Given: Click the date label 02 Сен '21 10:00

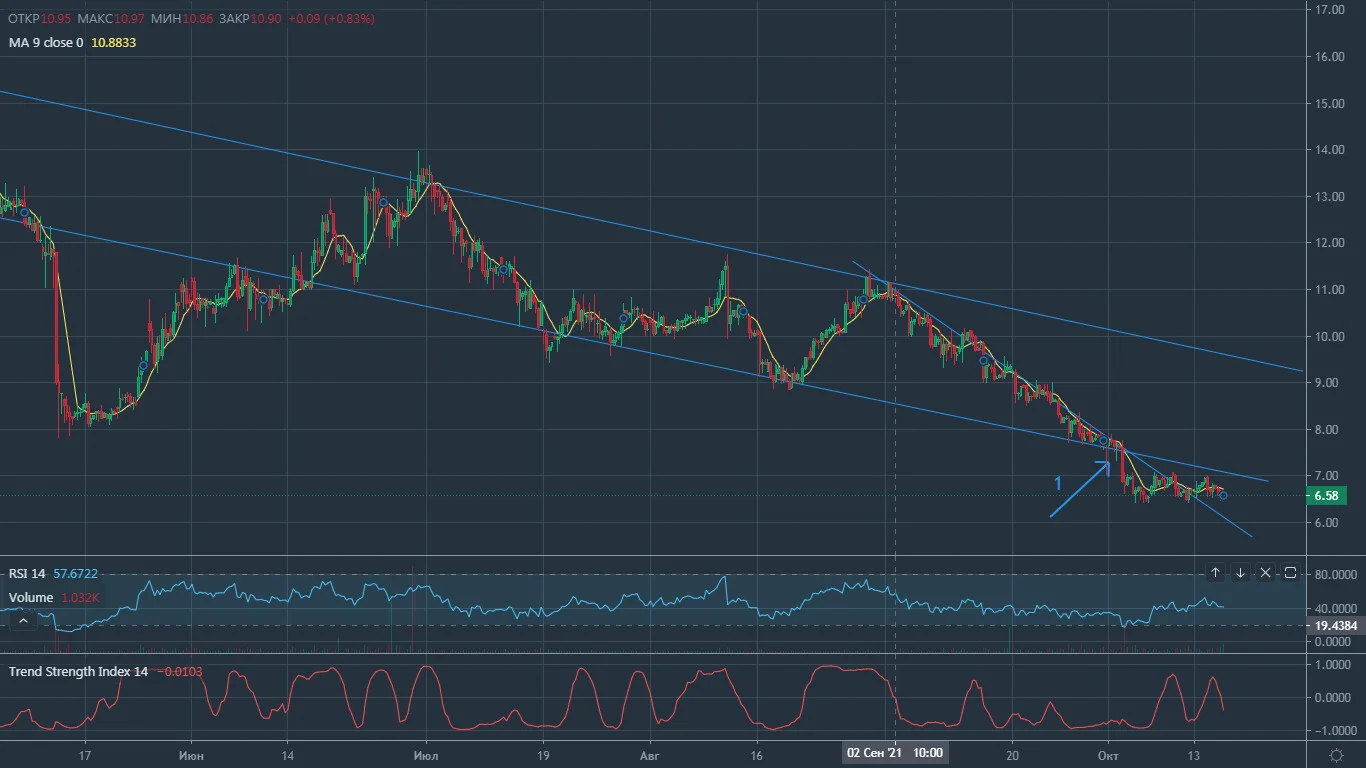Looking at the screenshot, I should (x=894, y=752).
